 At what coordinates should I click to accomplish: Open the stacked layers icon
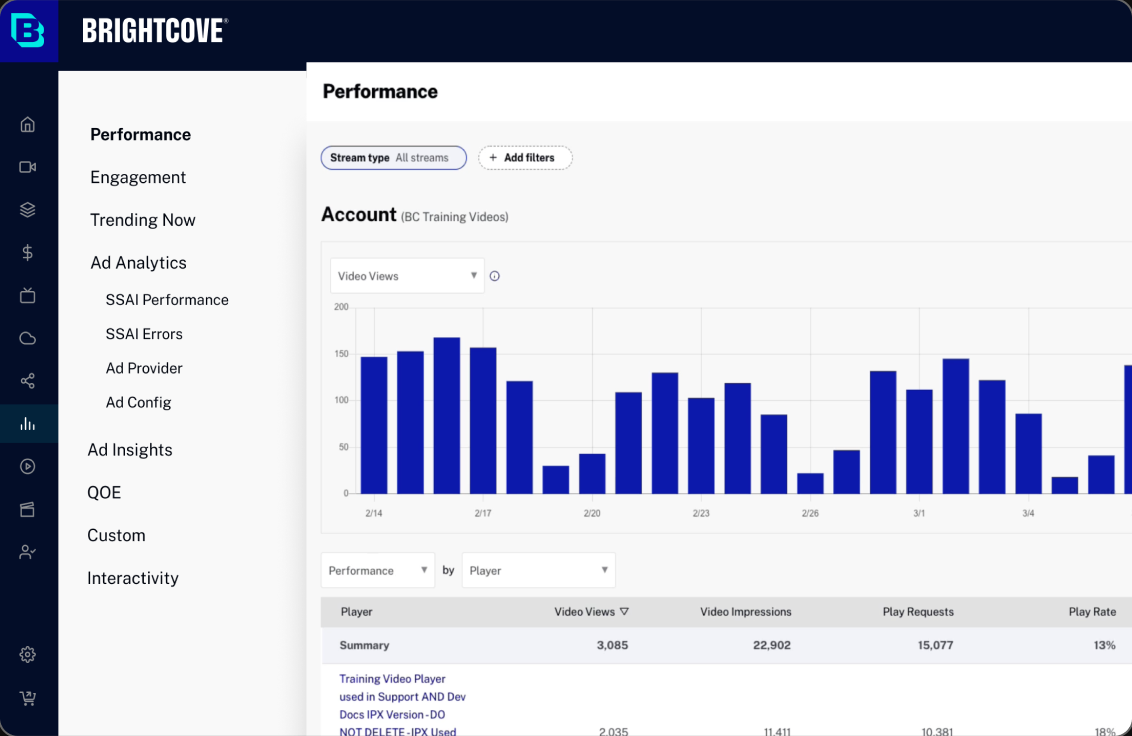point(27,209)
